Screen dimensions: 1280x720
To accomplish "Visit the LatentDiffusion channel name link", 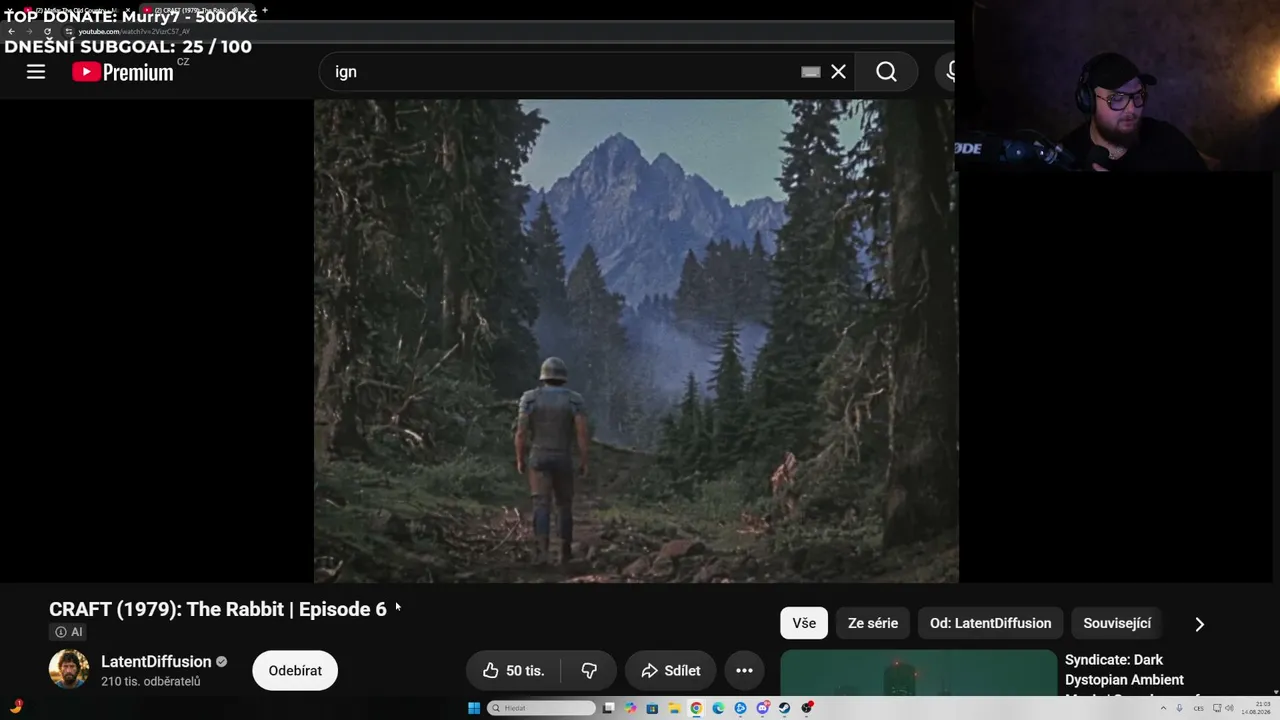I will point(156,661).
